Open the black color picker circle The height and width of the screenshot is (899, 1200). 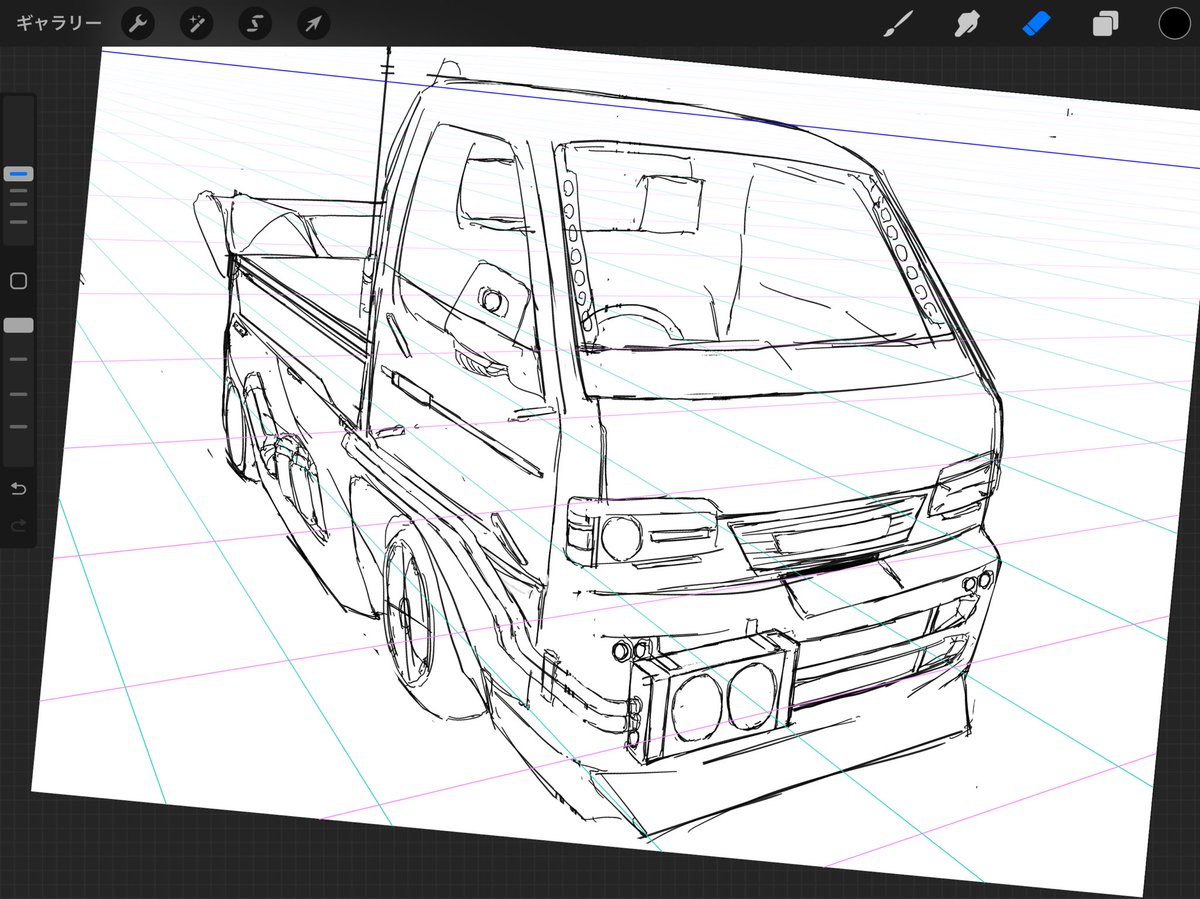pos(1174,23)
